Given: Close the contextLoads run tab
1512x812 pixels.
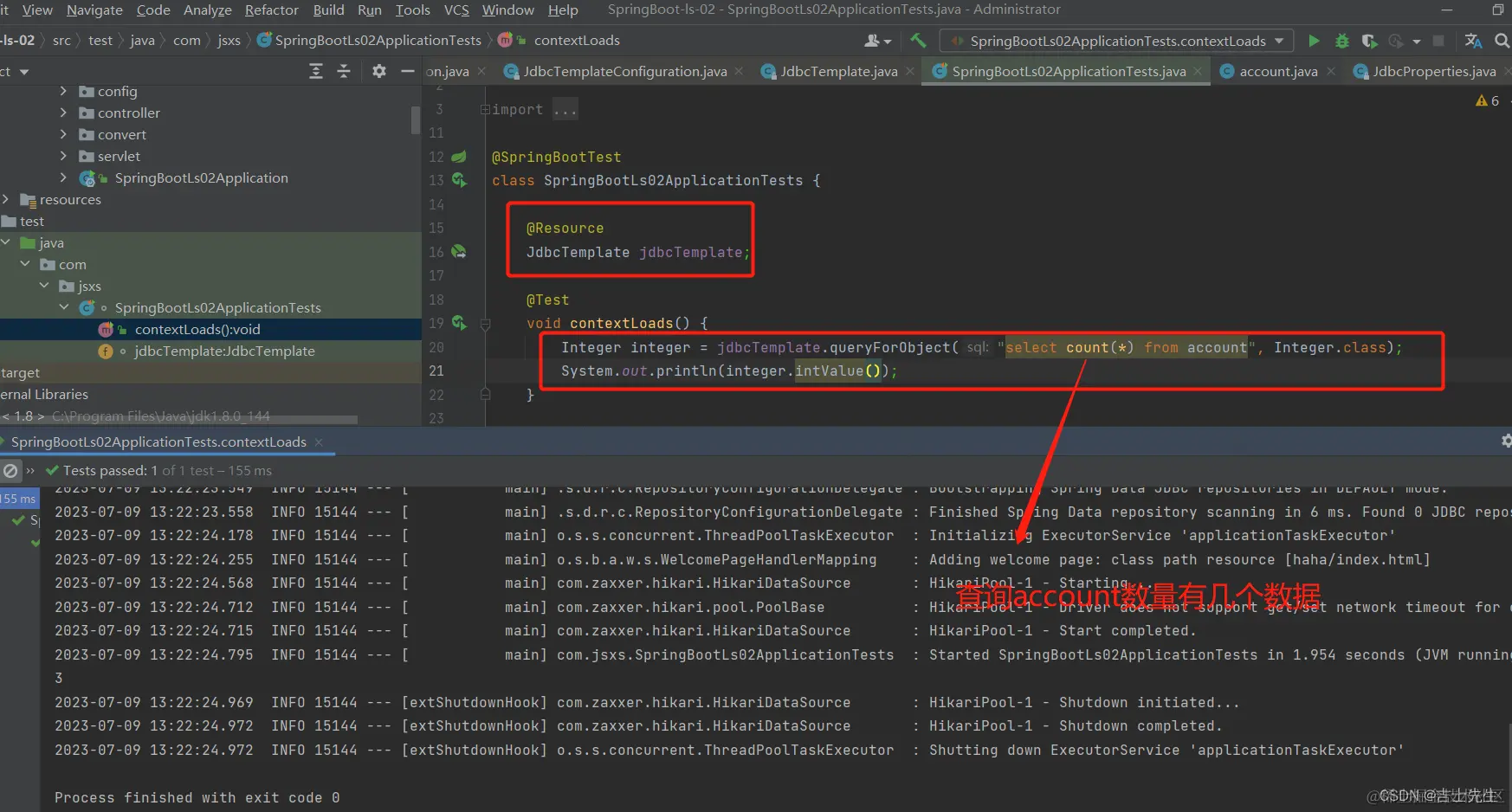Looking at the screenshot, I should (x=319, y=442).
